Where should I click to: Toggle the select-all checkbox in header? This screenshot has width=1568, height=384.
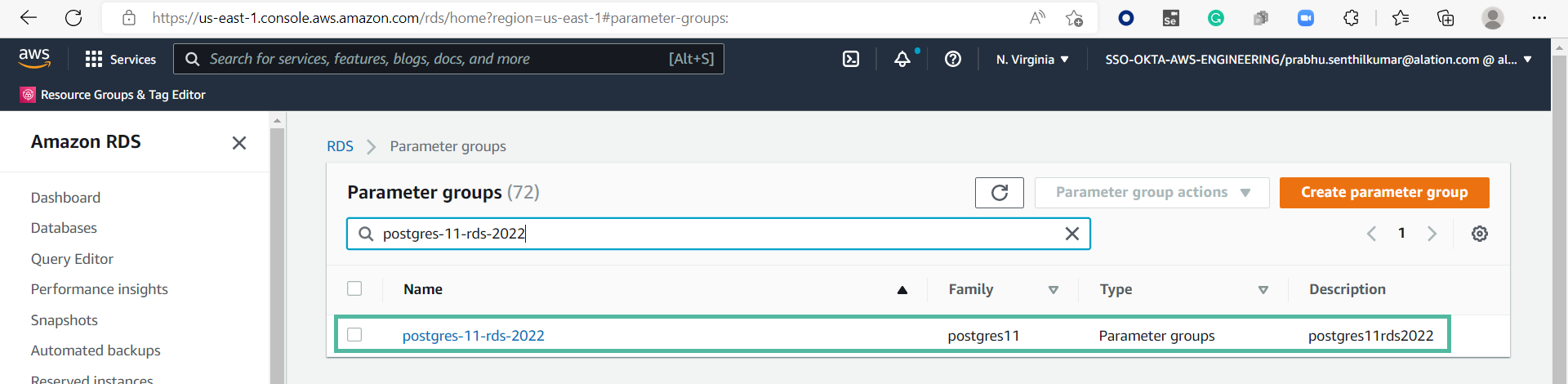point(354,288)
